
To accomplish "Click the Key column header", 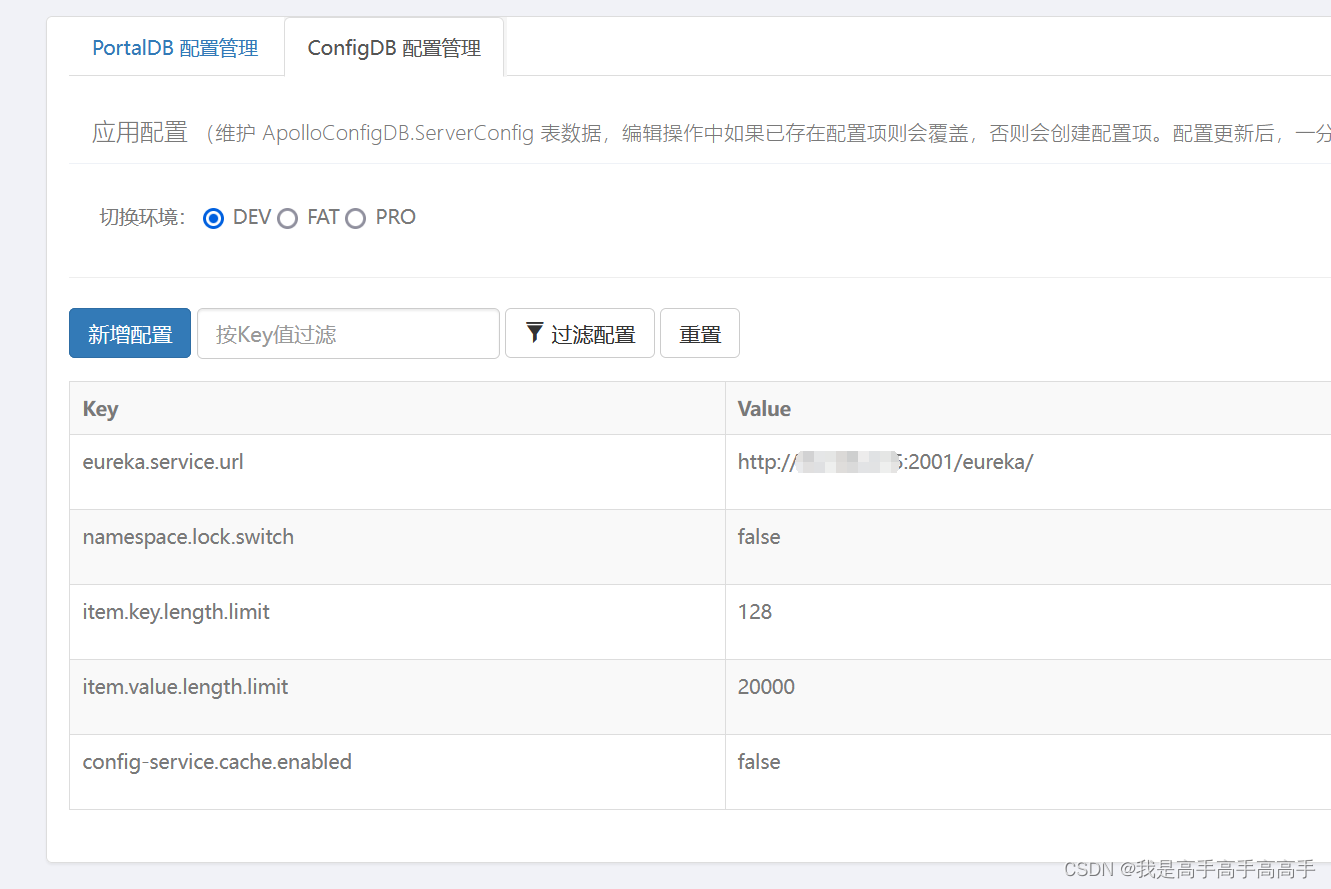I will [x=100, y=408].
